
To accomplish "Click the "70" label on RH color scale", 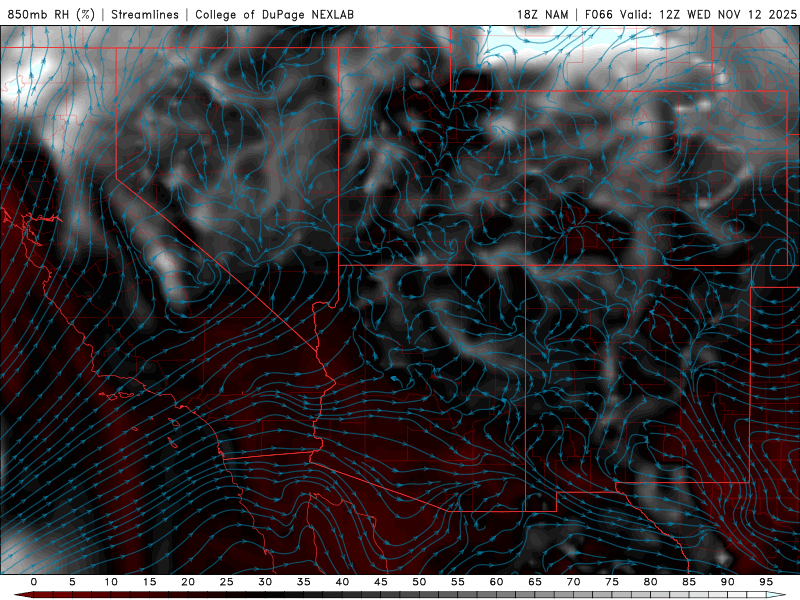I will [573, 582].
